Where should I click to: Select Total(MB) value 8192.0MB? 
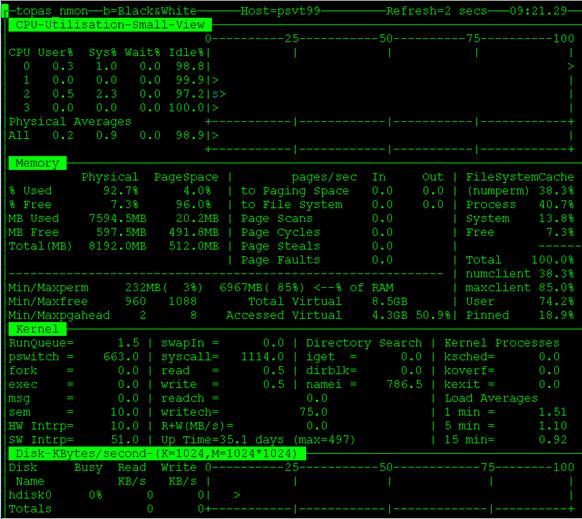click(x=117, y=246)
